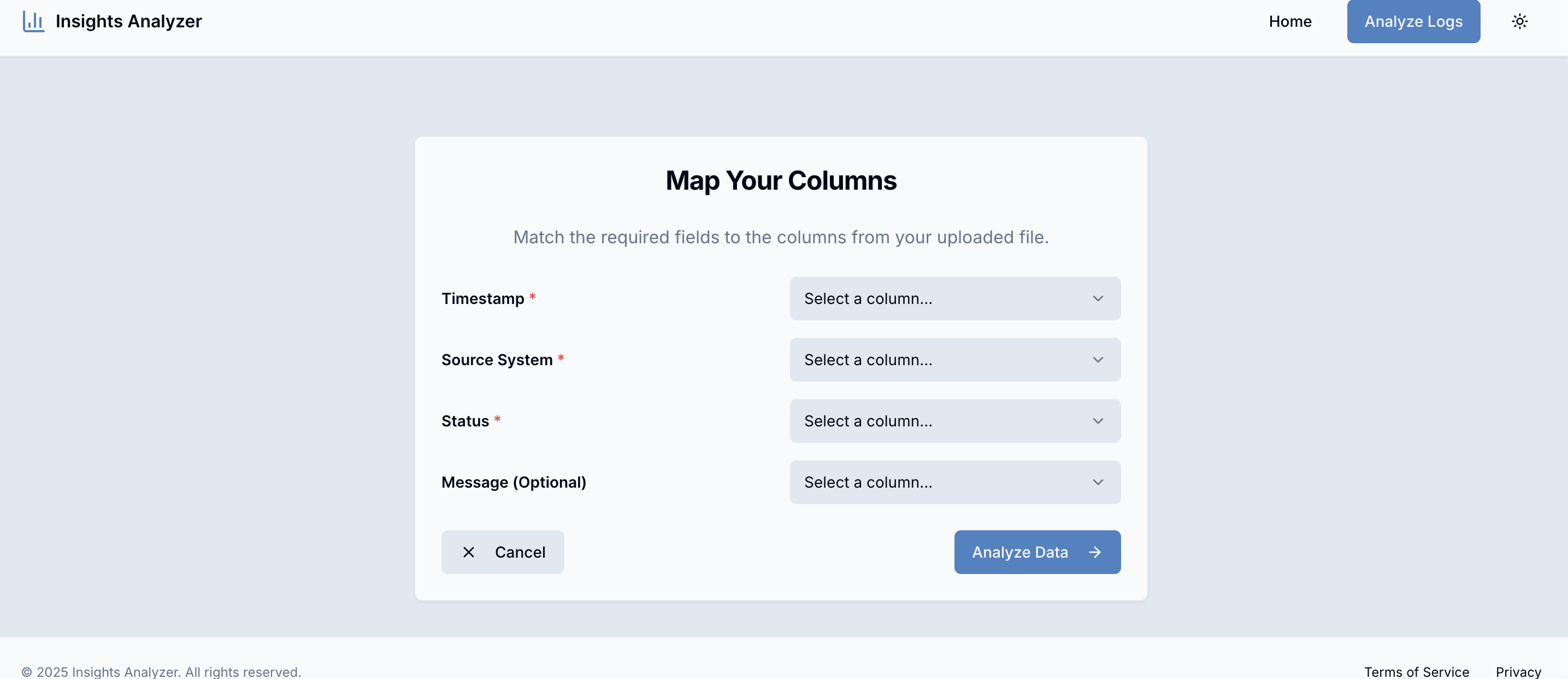Select the Analyze Logs navigation item
This screenshot has width=1568, height=679.
[1413, 21]
